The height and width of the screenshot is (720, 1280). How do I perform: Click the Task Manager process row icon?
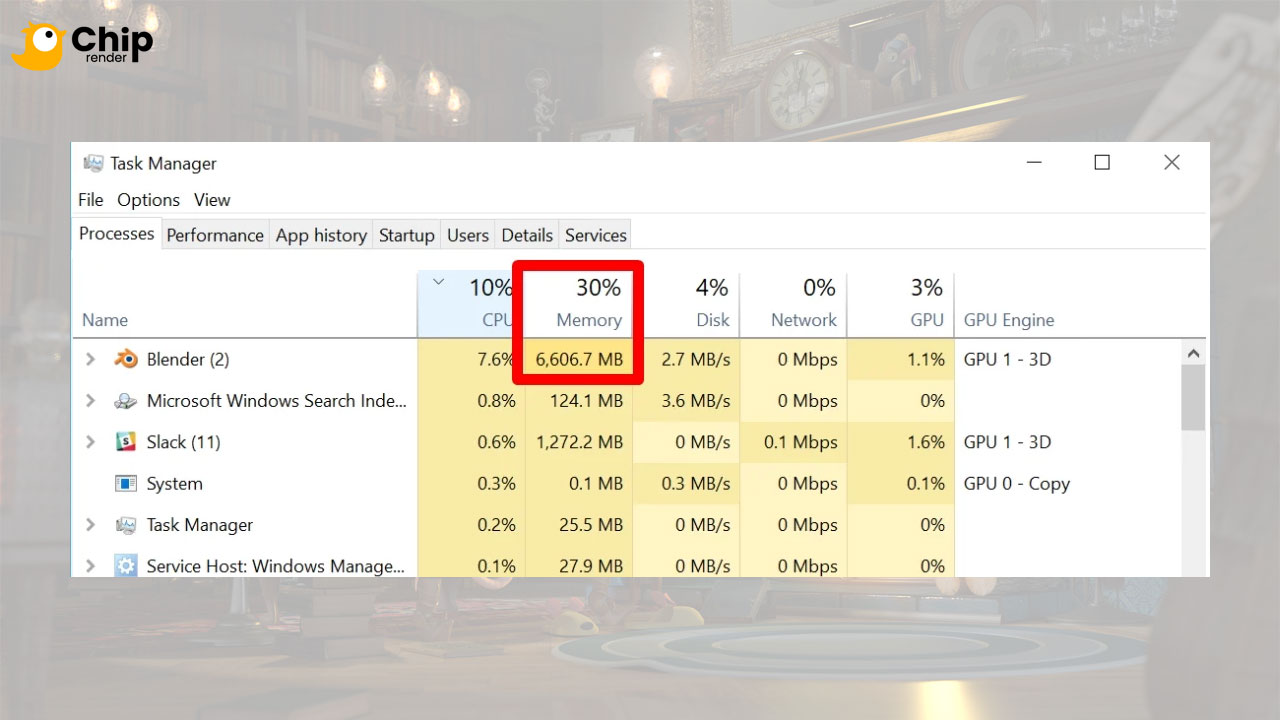coord(126,525)
